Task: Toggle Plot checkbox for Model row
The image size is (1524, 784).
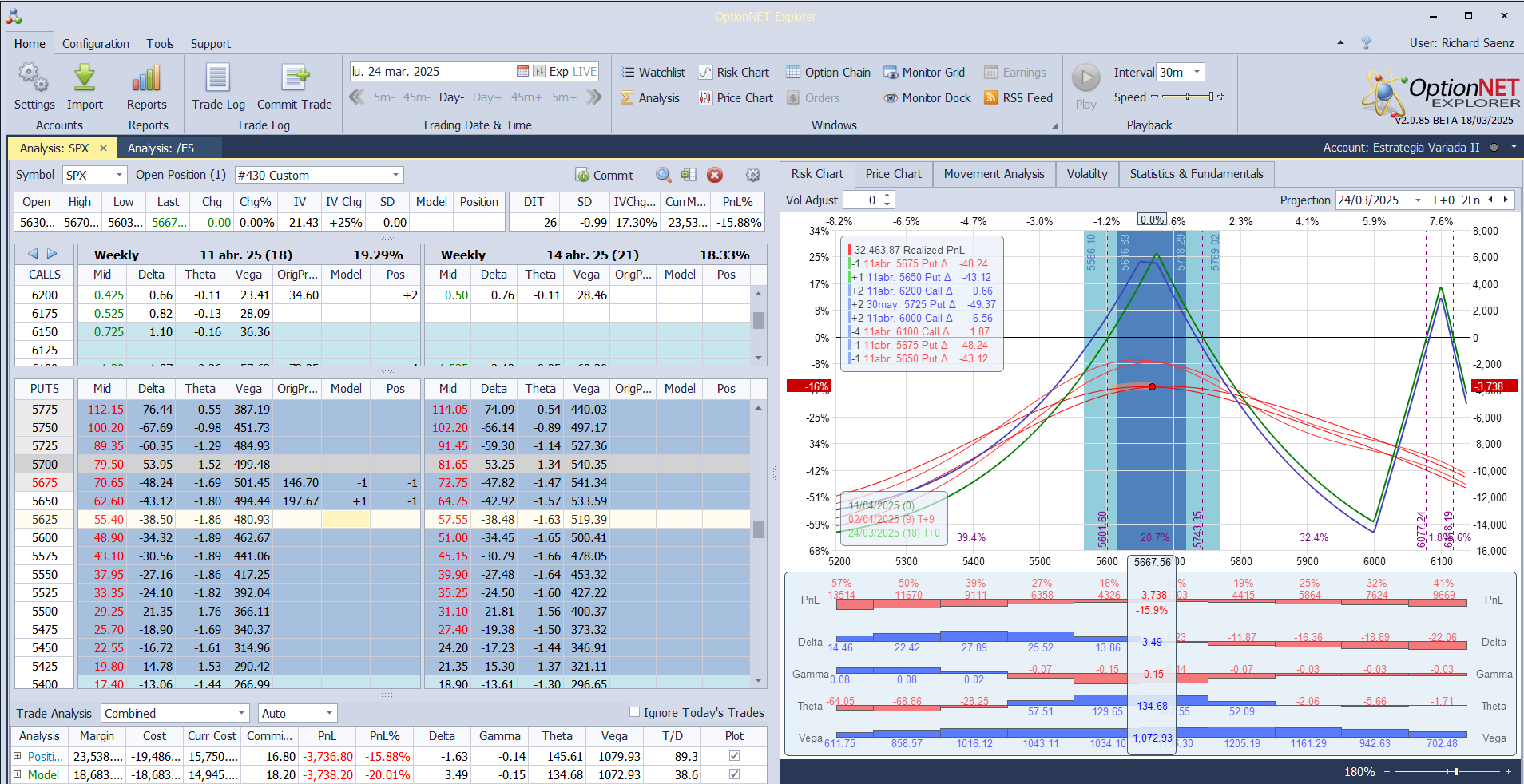Action: pos(734,774)
